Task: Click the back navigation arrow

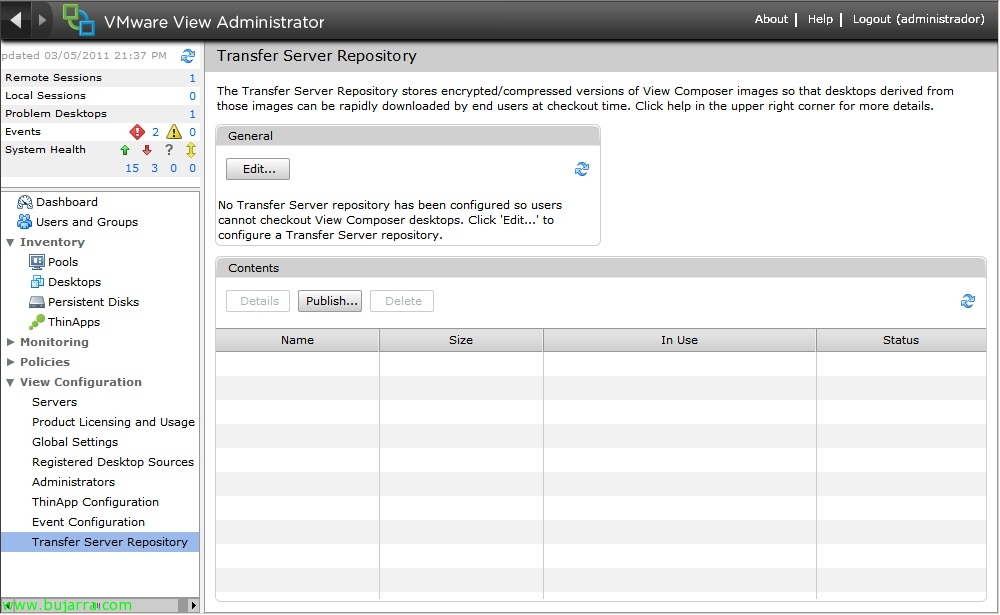Action: tap(16, 20)
